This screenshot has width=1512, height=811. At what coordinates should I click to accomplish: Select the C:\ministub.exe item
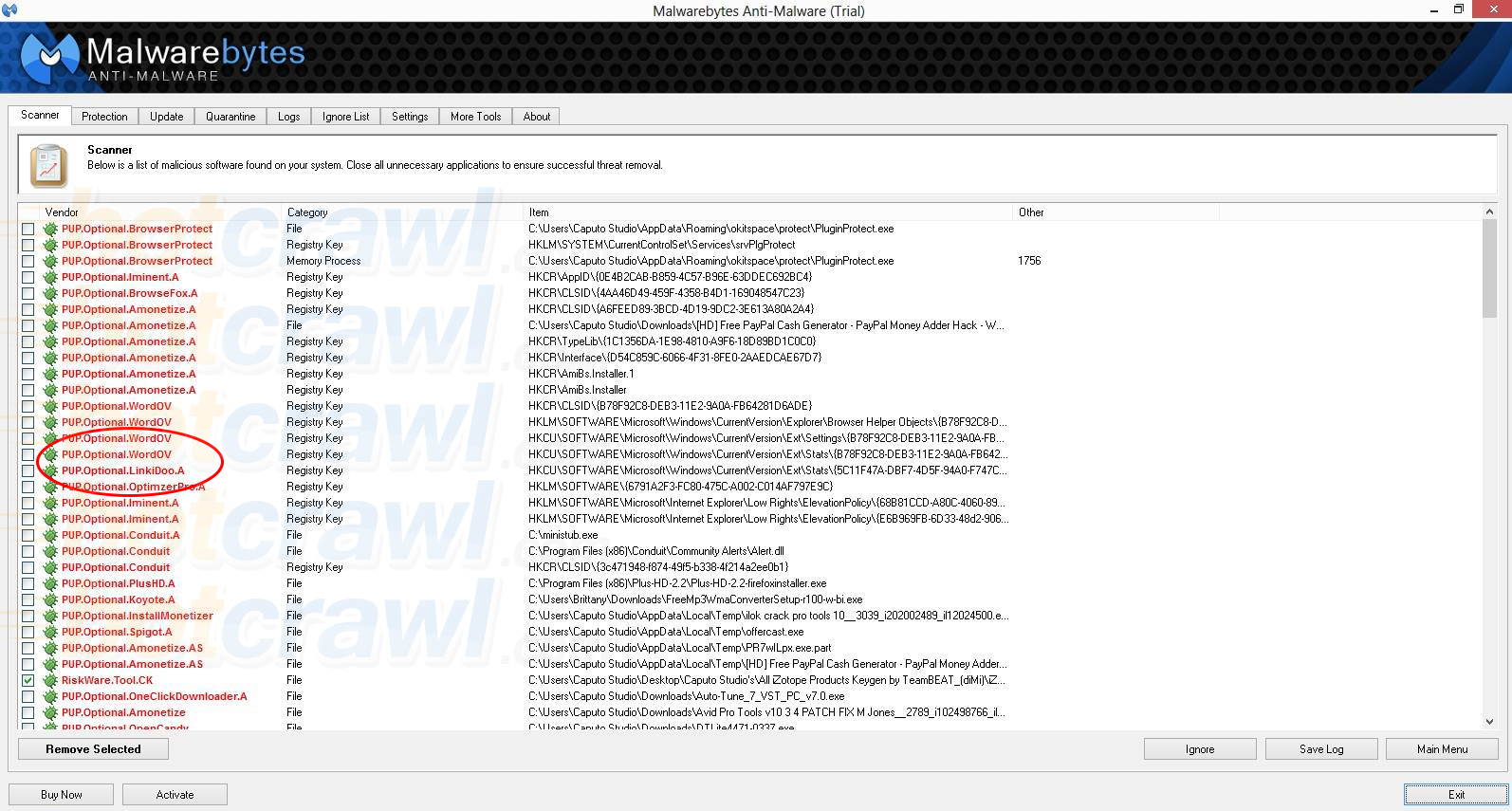tap(563, 535)
